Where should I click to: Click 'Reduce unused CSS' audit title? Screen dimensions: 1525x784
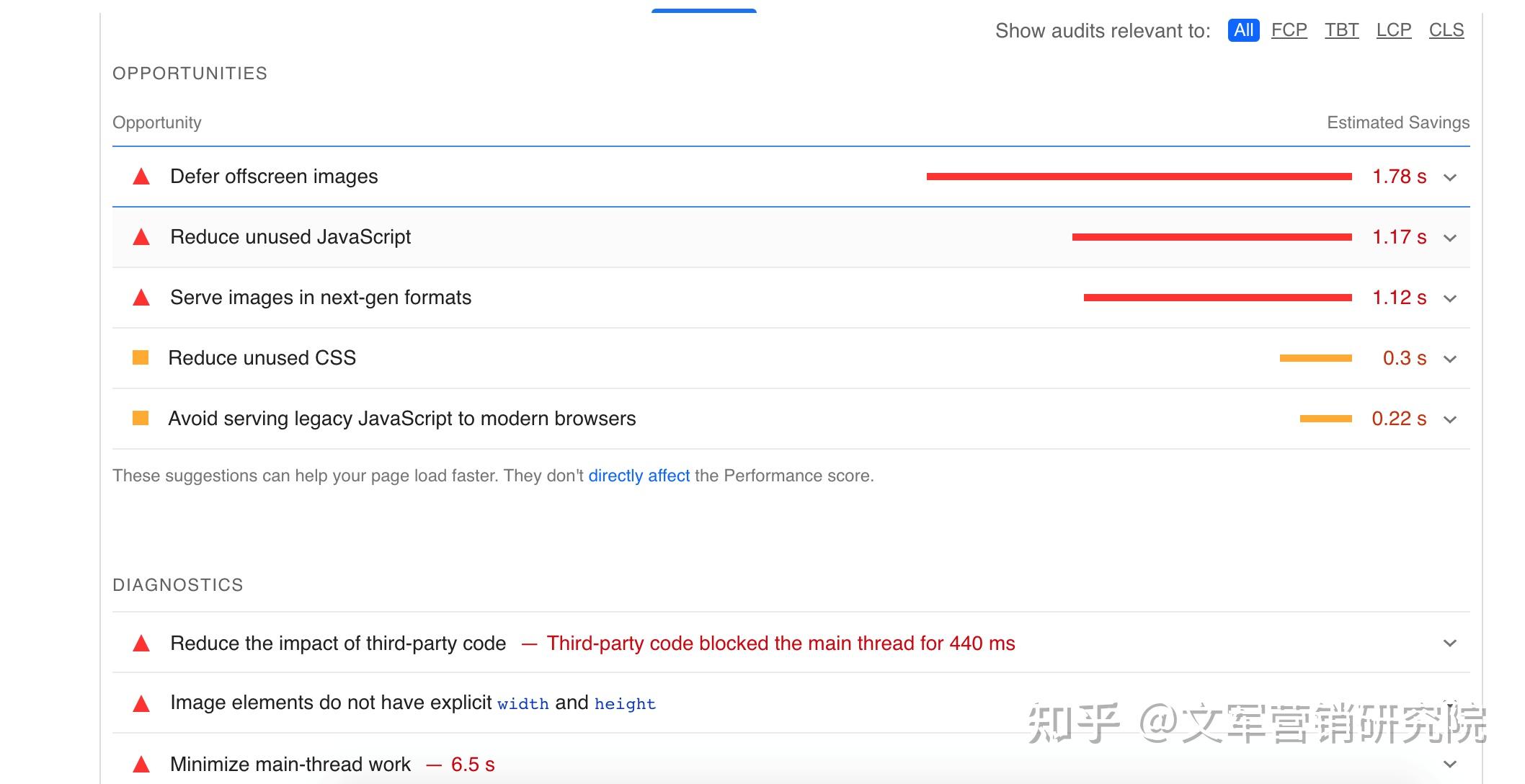[262, 358]
